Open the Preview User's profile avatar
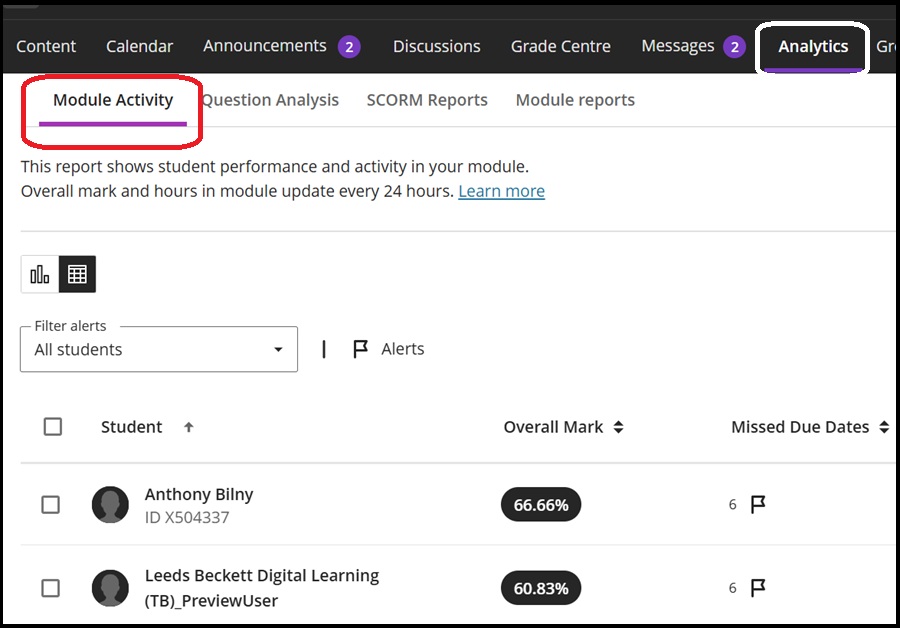Screen dimensions: 900x628 110,588
